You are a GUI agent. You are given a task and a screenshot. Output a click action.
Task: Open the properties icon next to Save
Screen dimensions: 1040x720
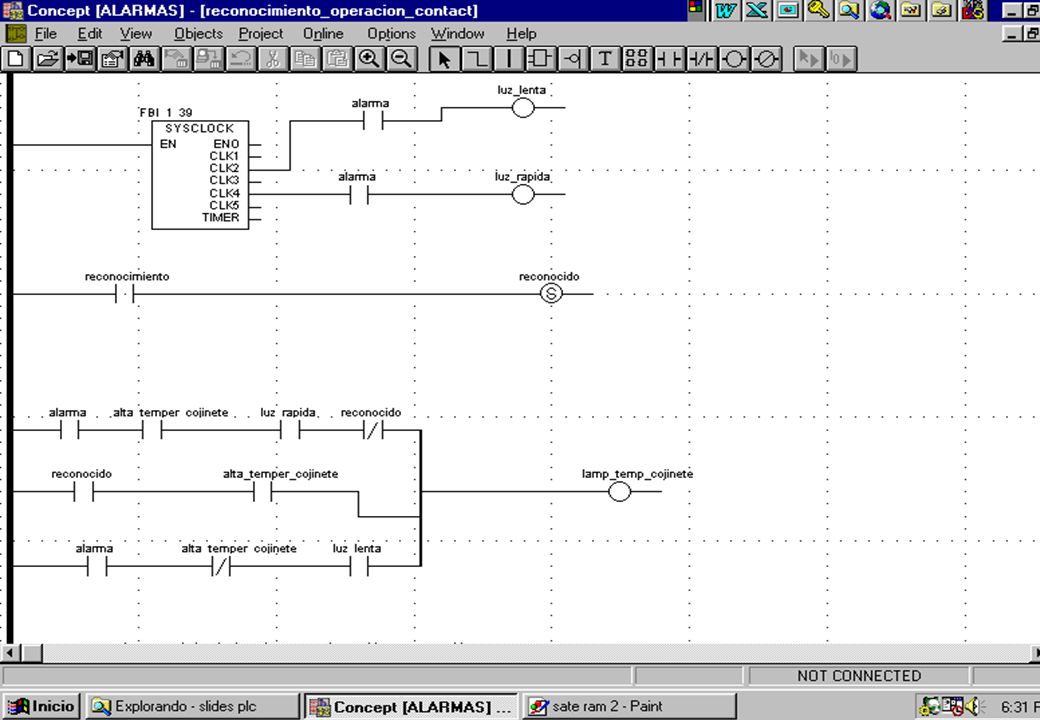coord(112,59)
